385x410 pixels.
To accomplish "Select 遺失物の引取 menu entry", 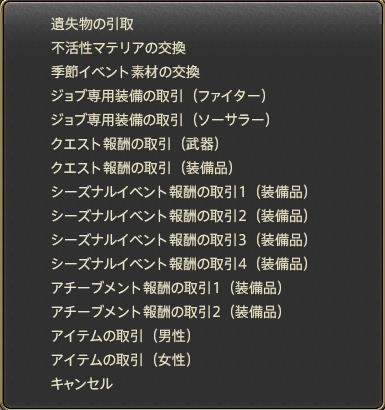I will [x=92, y=24].
